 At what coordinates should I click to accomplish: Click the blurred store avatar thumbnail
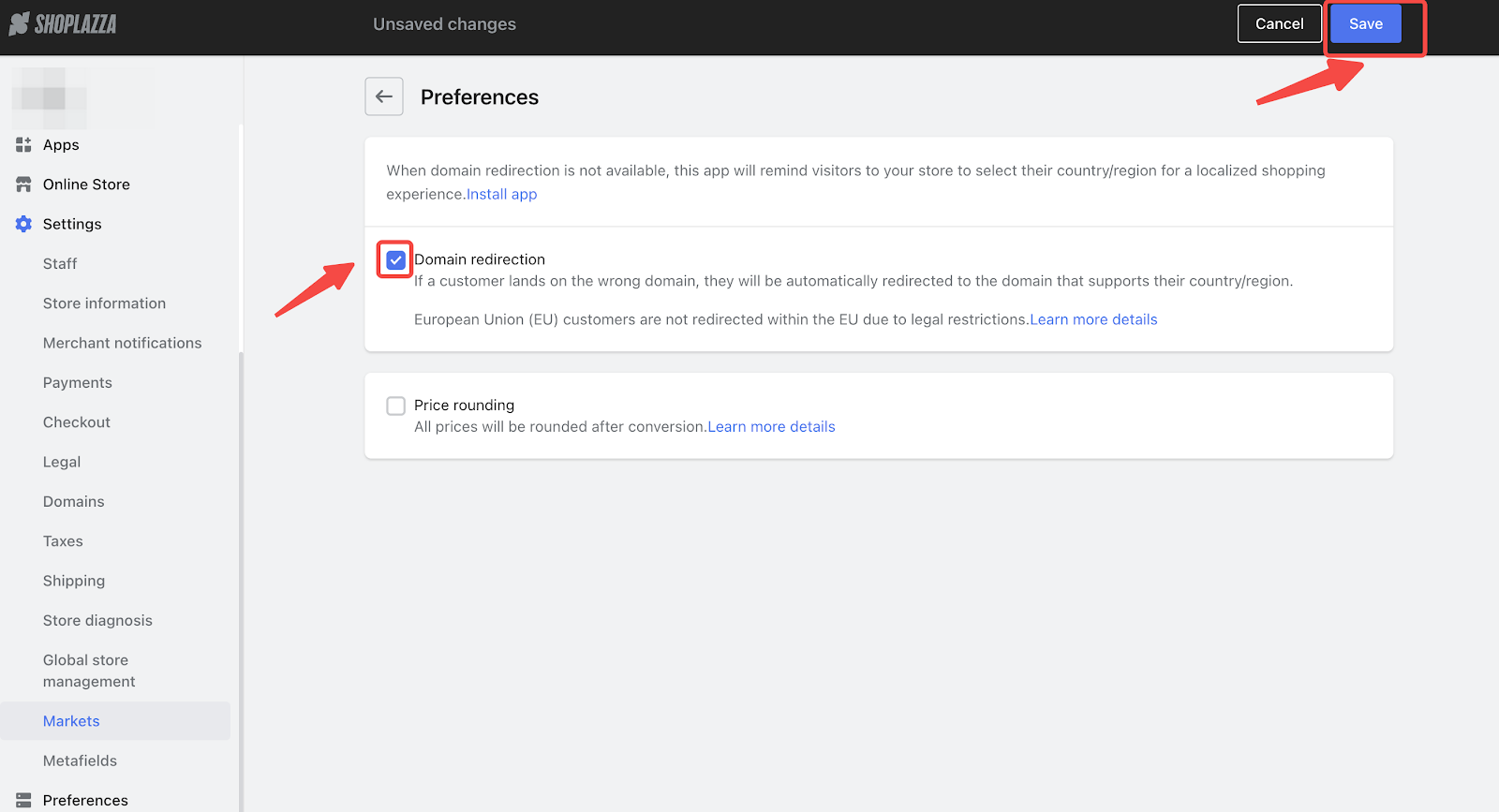point(50,97)
